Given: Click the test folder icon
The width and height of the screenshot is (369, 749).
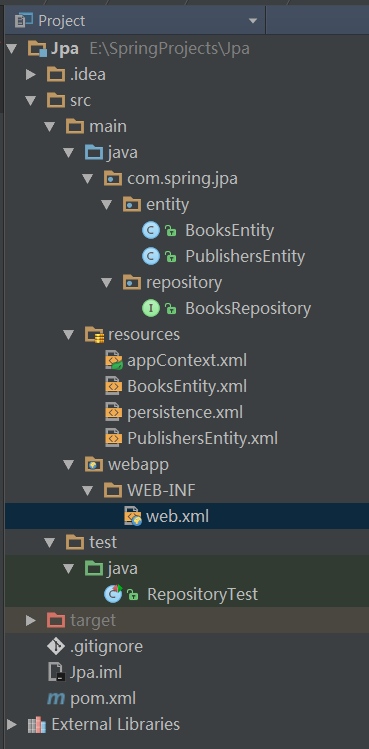Looking at the screenshot, I should [x=75, y=542].
